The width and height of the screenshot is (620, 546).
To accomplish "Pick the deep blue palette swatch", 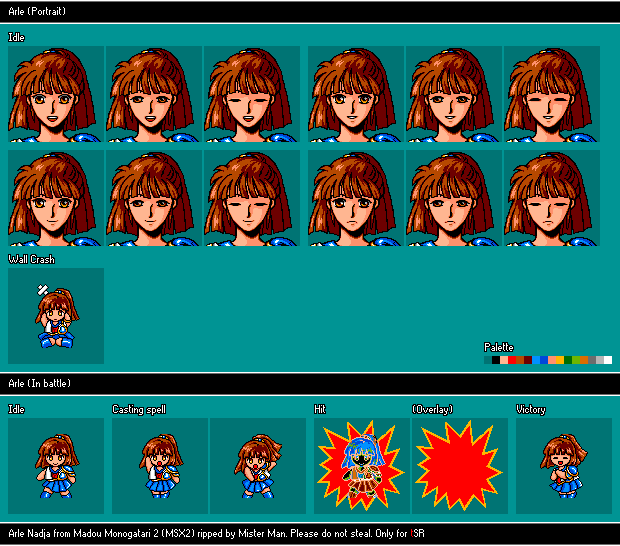I will click(x=544, y=360).
